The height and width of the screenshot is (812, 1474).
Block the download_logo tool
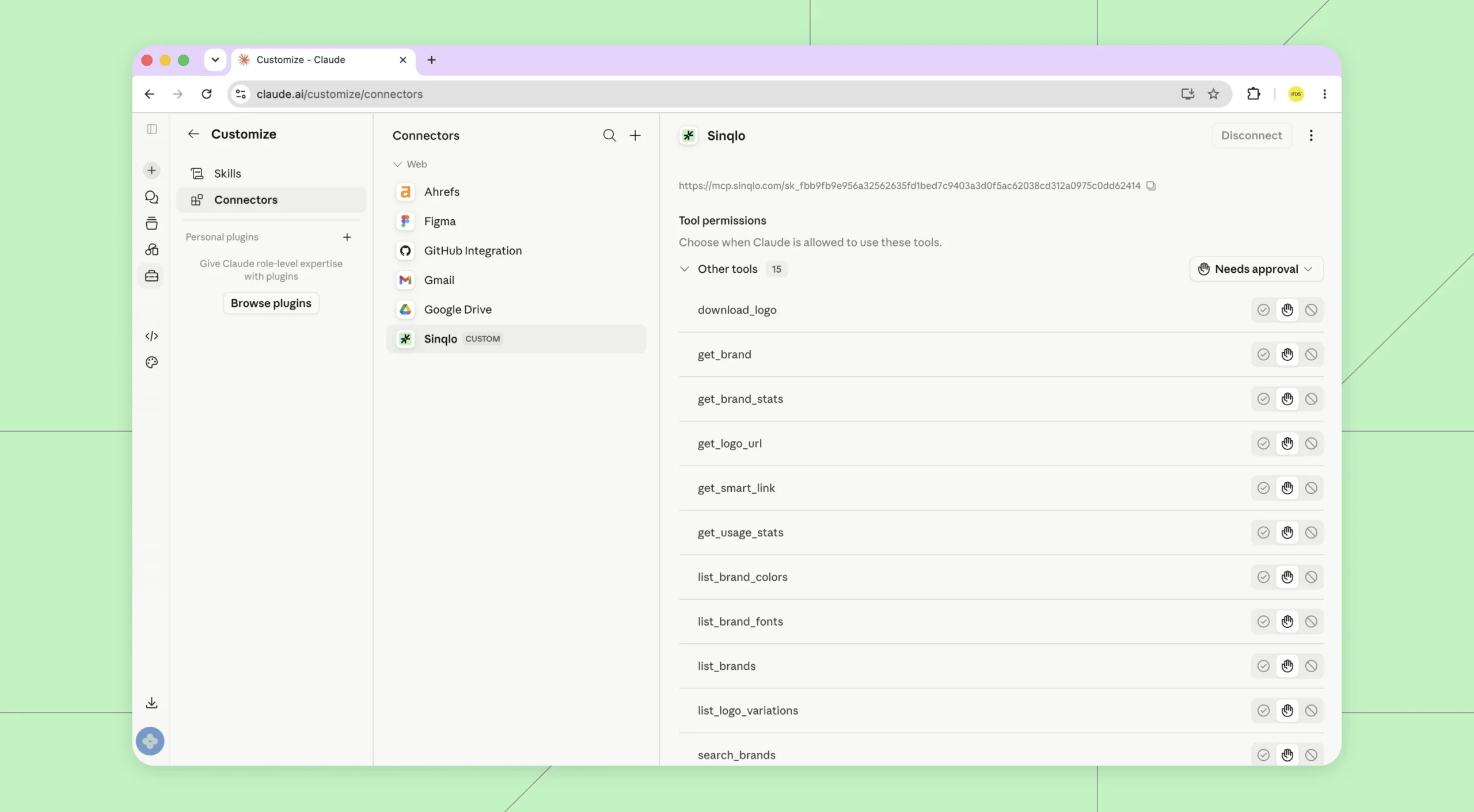click(x=1311, y=310)
